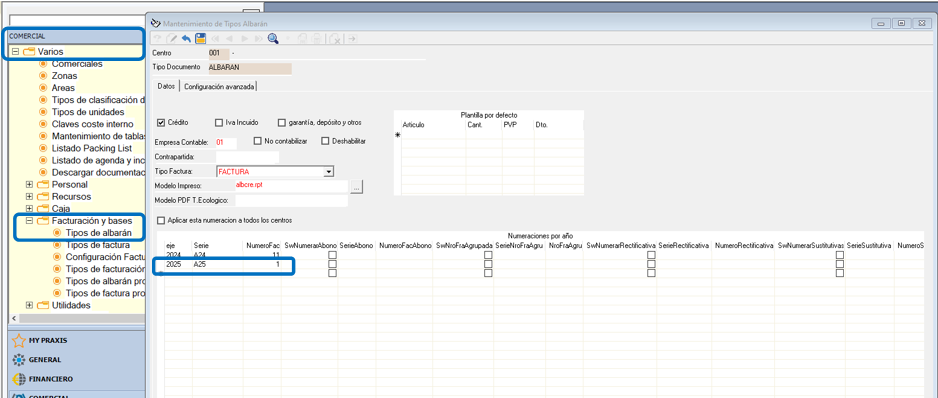Open the MY PRAXIS module
The height and width of the screenshot is (398, 938).
point(48,341)
